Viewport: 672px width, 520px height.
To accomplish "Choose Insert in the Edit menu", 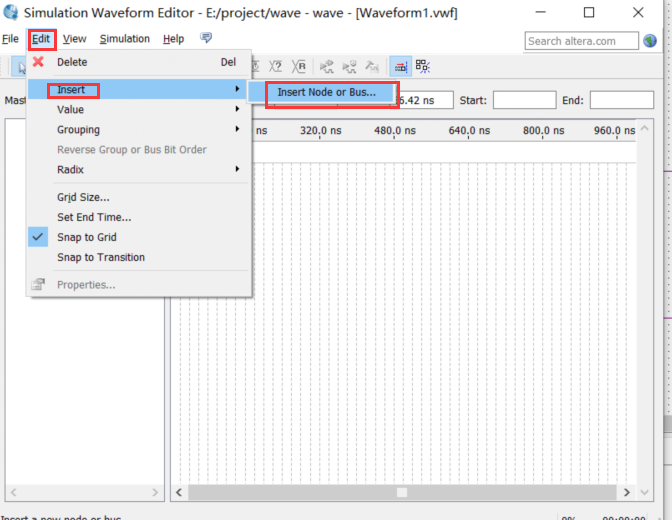I will [138, 89].
